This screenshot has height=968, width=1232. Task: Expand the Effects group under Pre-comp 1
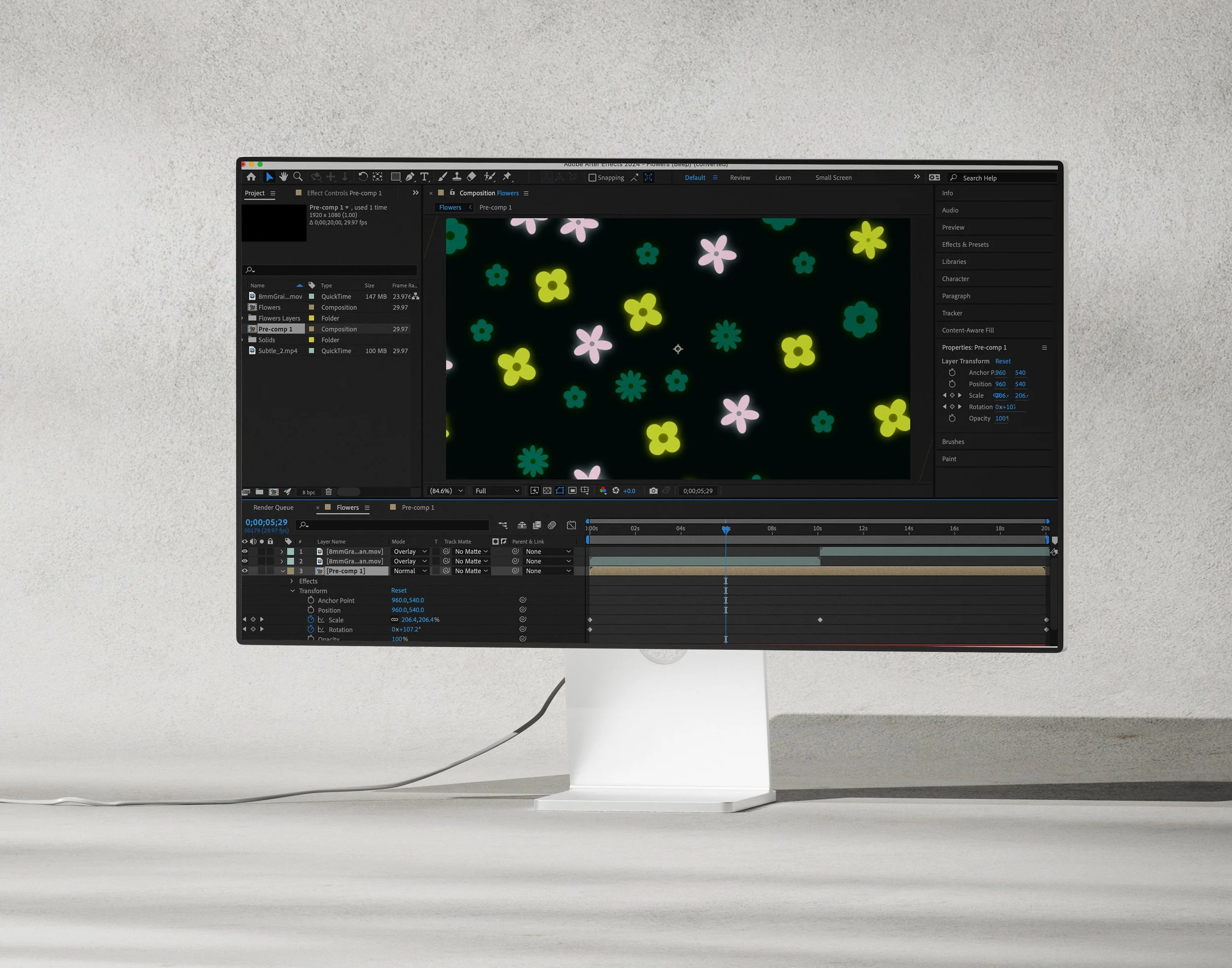pyautogui.click(x=292, y=582)
